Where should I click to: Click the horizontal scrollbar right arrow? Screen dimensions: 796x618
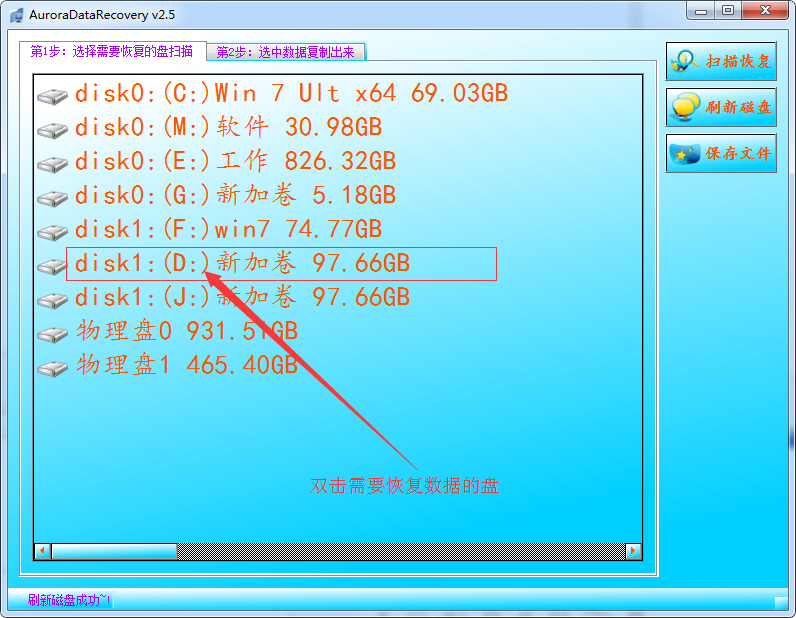(633, 551)
